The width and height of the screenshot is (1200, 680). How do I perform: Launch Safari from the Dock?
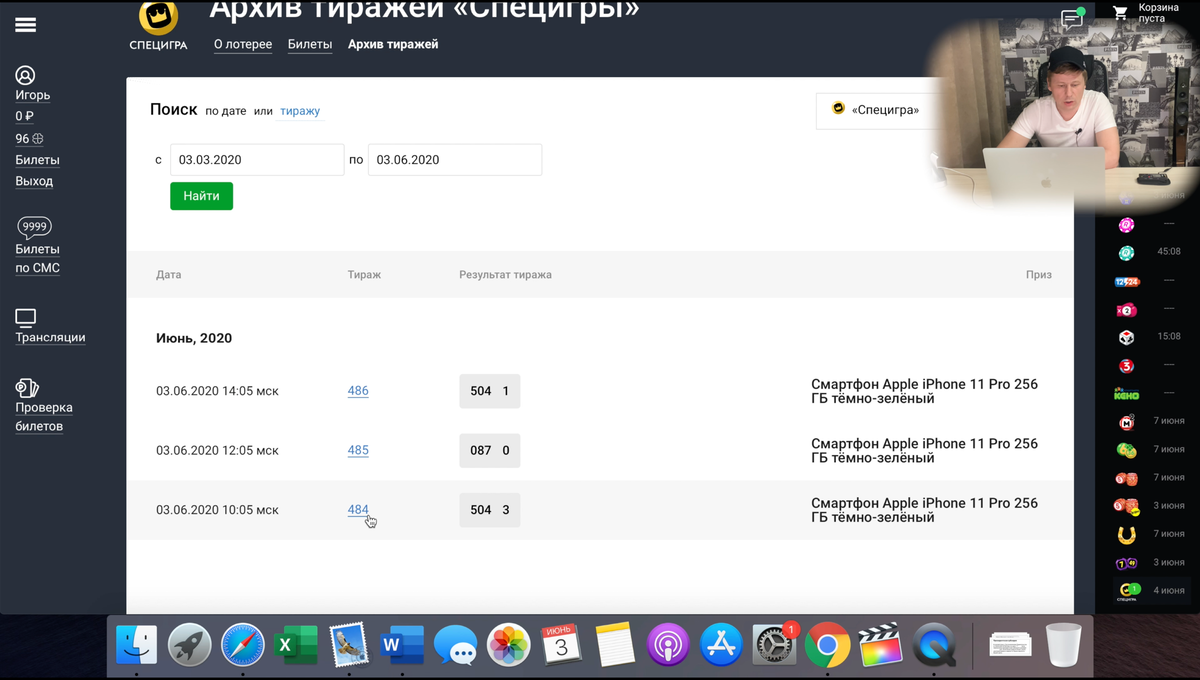243,645
